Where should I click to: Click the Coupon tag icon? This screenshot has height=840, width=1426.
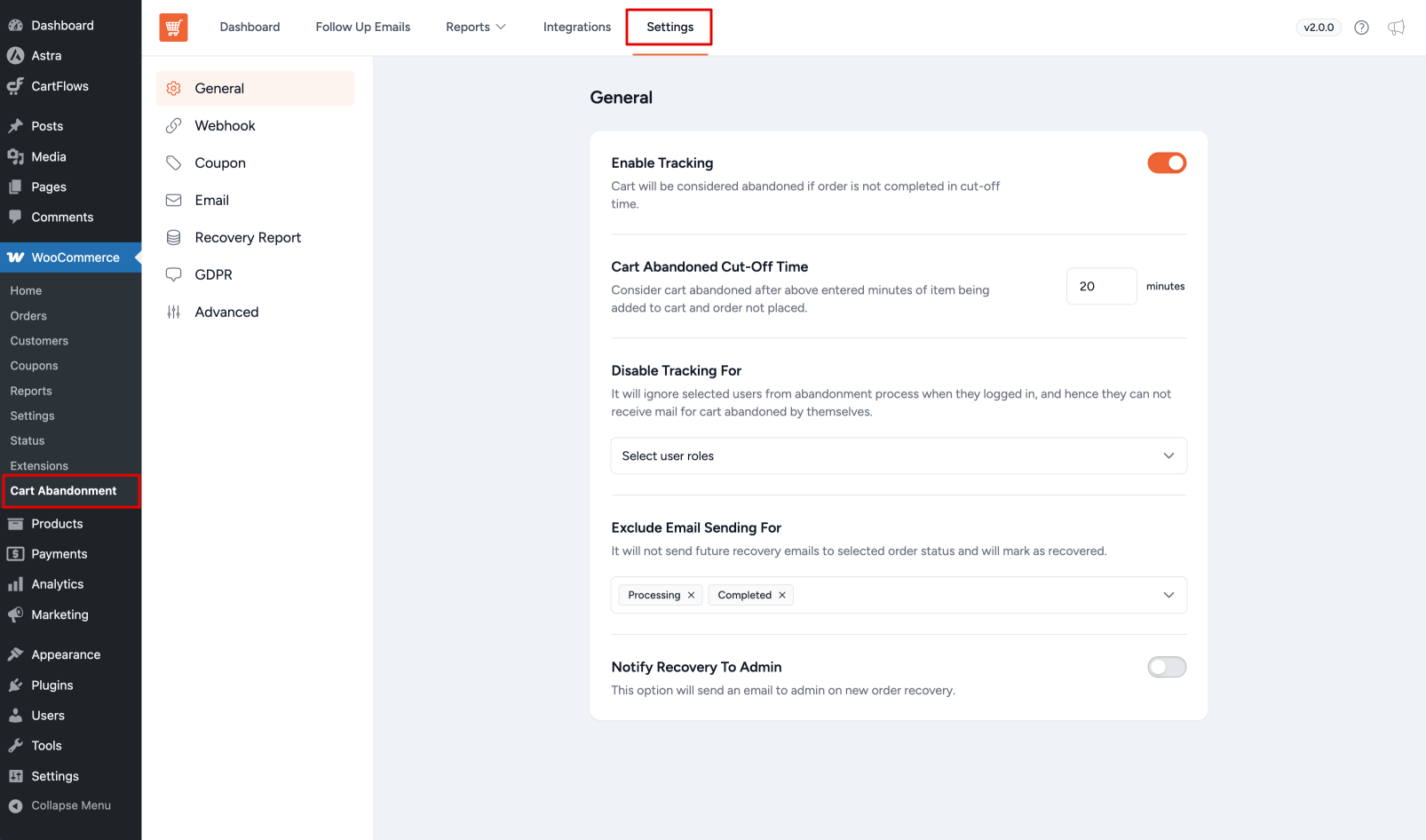point(174,163)
